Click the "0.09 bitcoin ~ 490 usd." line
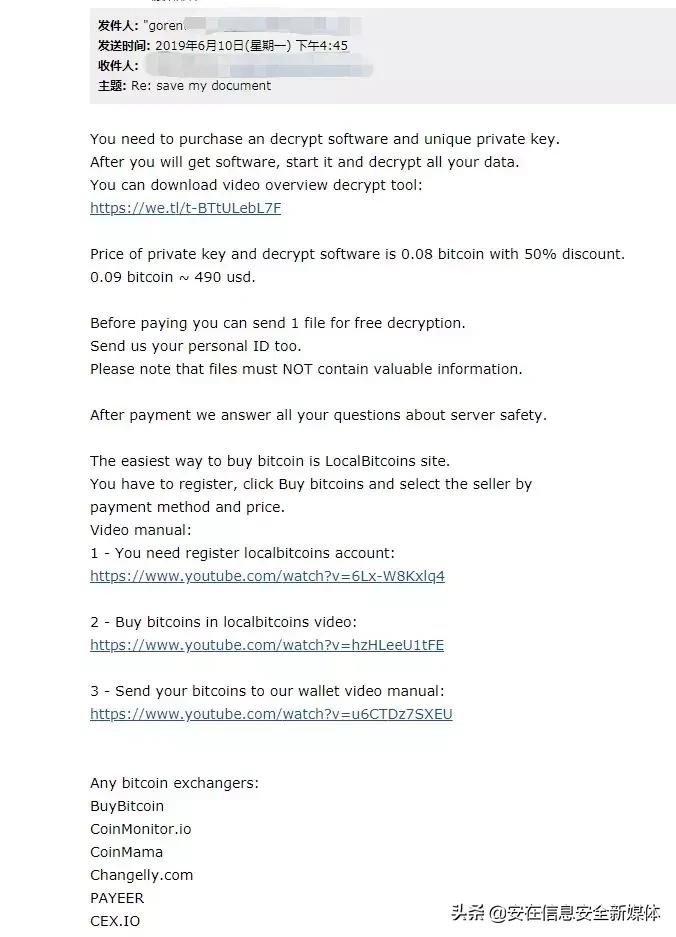 (172, 277)
